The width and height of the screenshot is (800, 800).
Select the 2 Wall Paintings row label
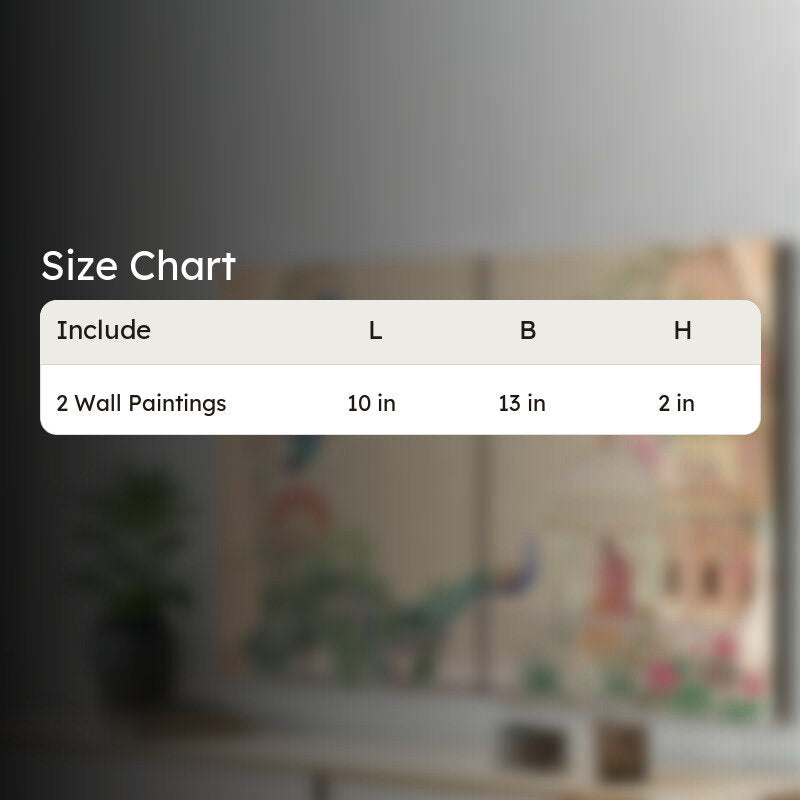141,403
